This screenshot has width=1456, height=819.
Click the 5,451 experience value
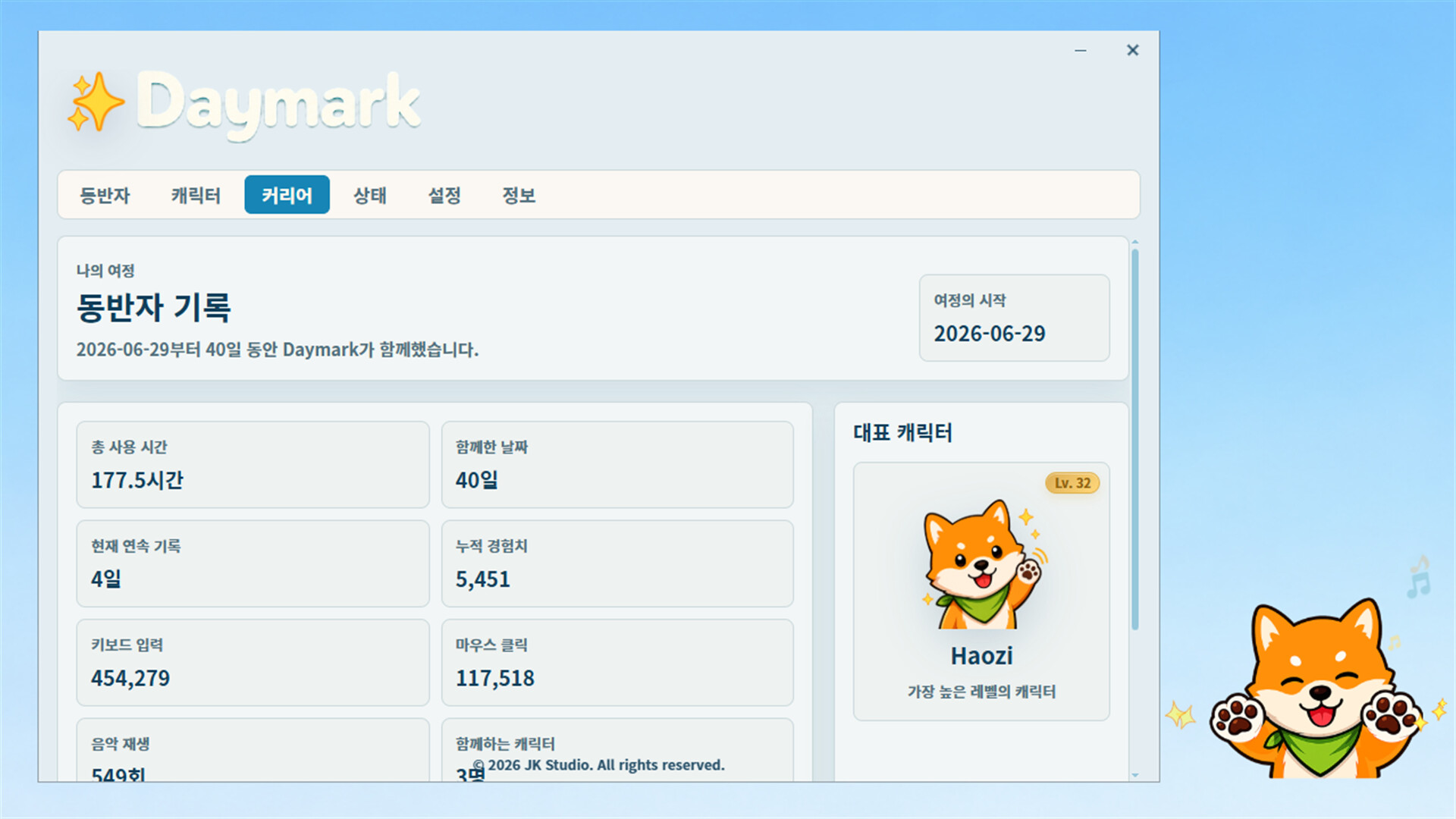click(482, 579)
